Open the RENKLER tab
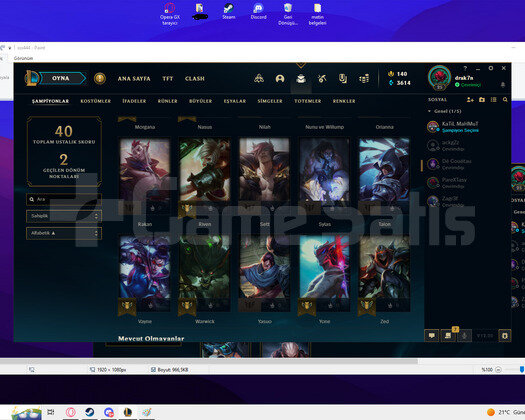The image size is (525, 420). [x=344, y=101]
